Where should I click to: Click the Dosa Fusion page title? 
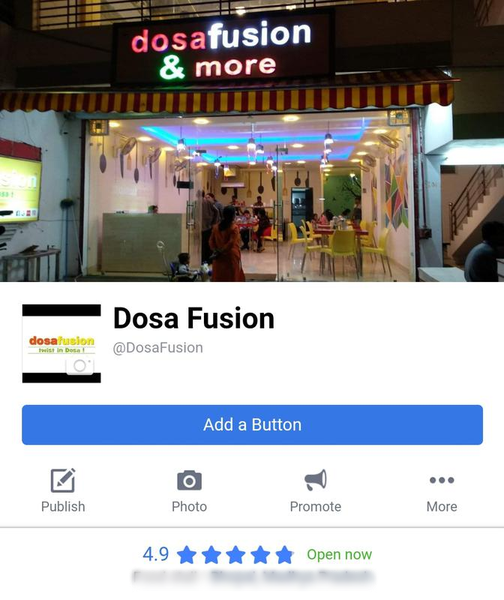pyautogui.click(x=194, y=318)
